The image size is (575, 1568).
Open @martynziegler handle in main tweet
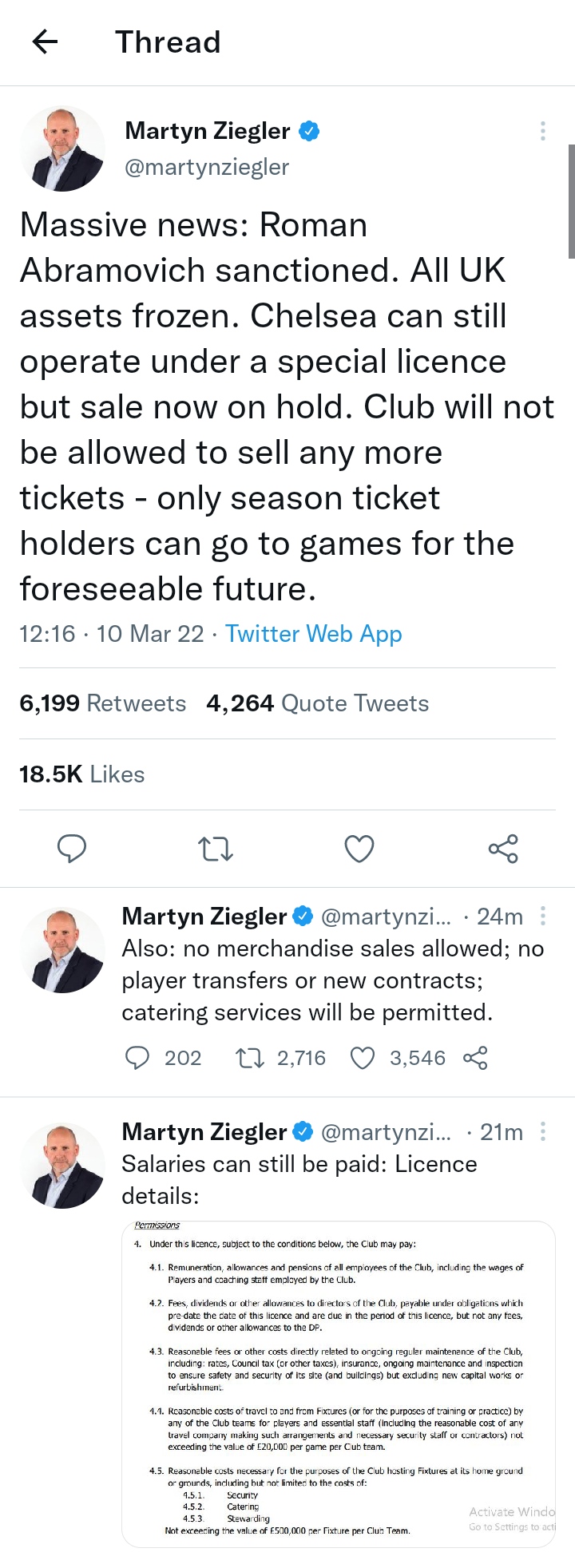pos(207,167)
